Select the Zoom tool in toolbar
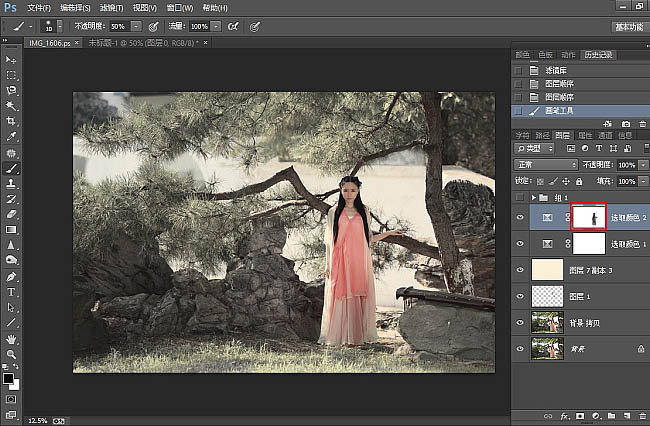Viewport: 650px width, 426px height. click(12, 354)
